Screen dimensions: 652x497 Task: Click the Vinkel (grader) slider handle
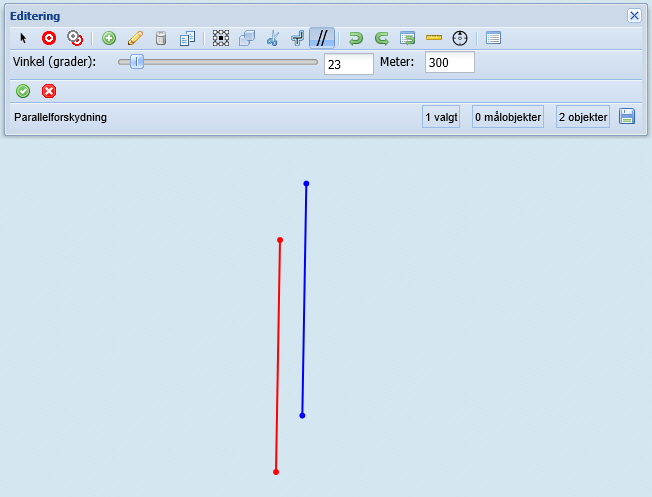click(x=137, y=62)
